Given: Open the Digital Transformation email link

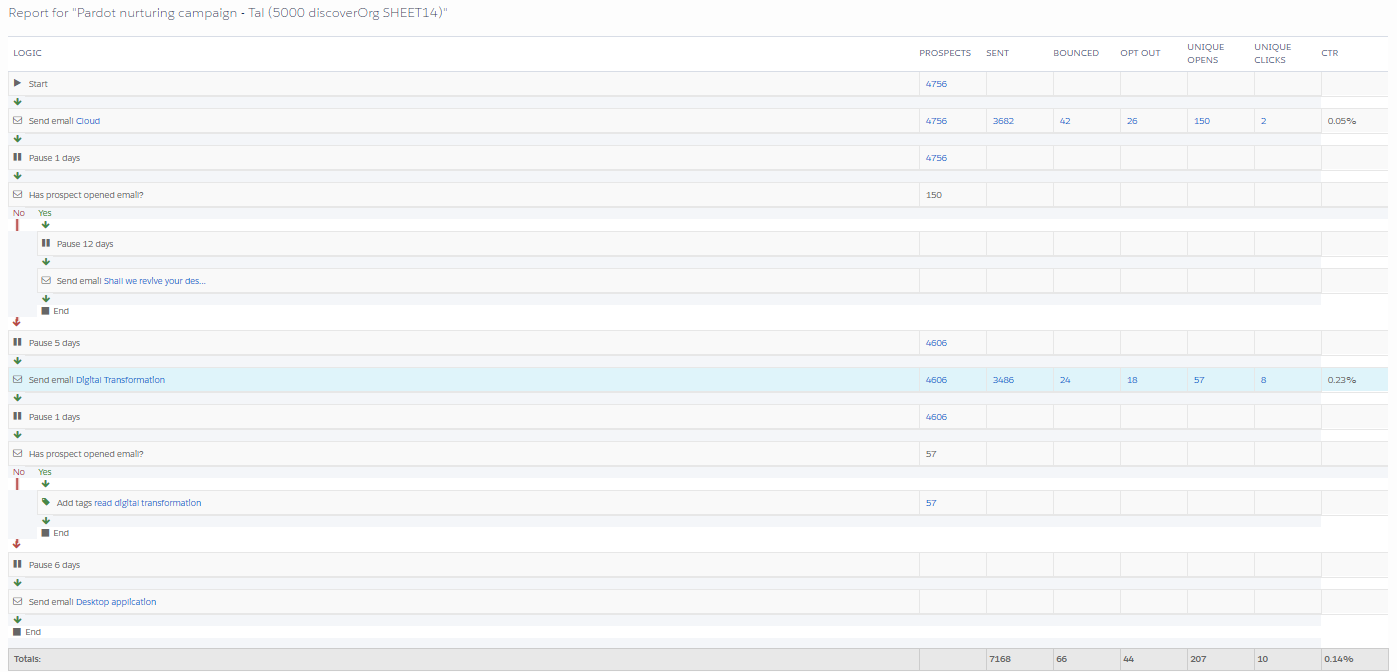Looking at the screenshot, I should point(120,380).
